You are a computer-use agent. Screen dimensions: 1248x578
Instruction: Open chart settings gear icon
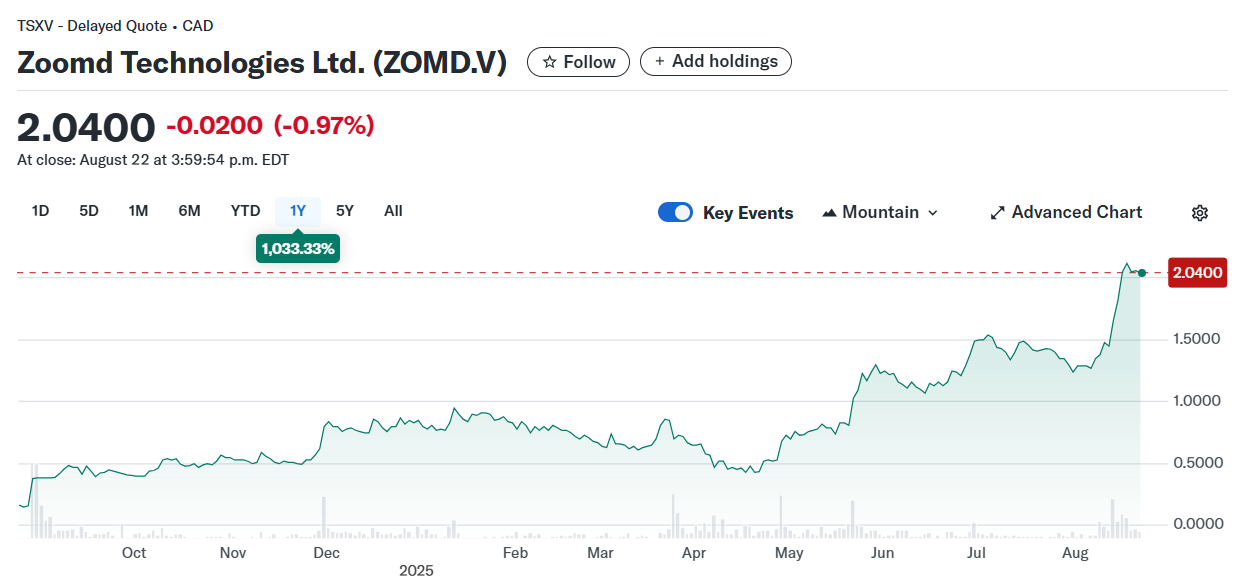pyautogui.click(x=1200, y=213)
